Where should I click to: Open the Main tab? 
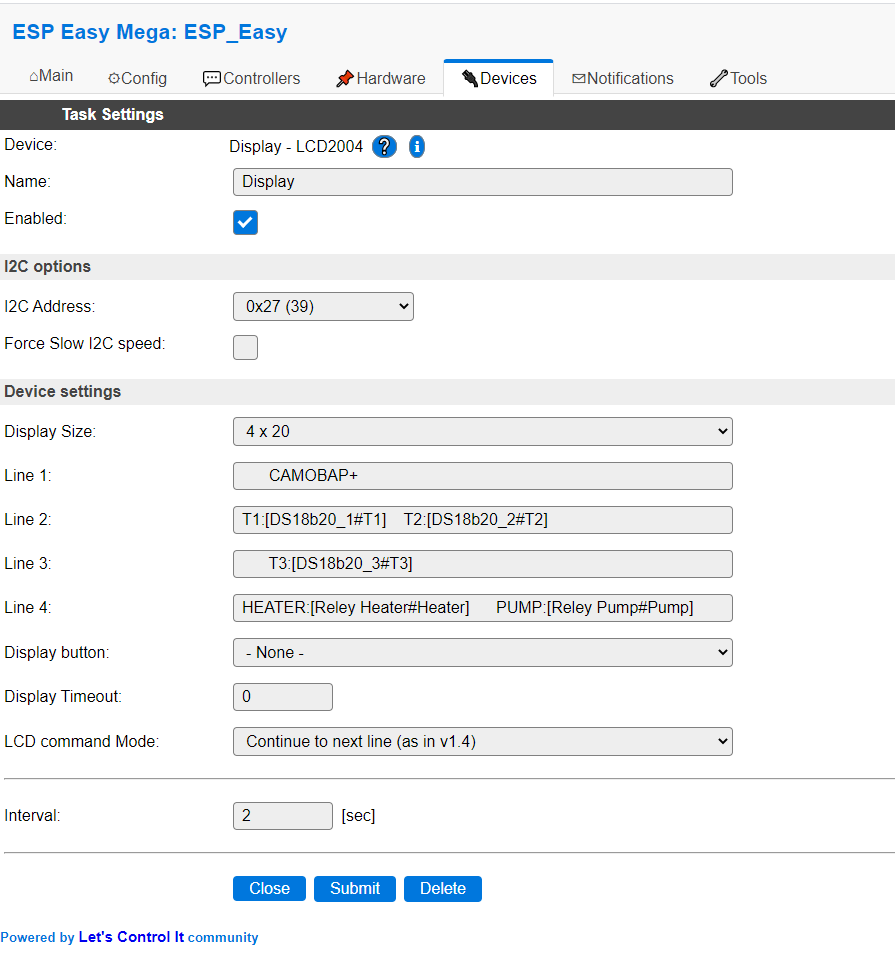(51, 76)
